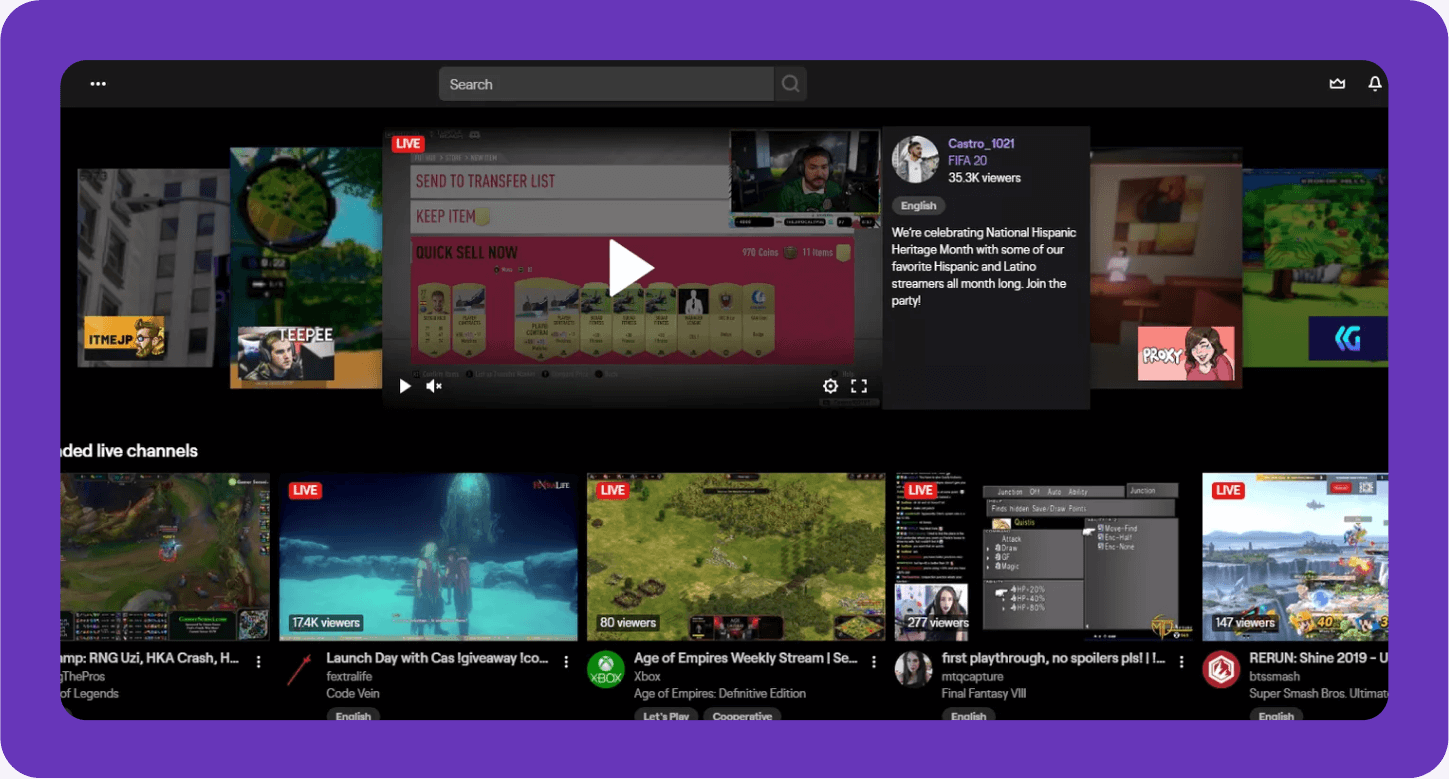Image resolution: width=1449 pixels, height=779 pixels.
Task: Open more options for RNG Uzi stream card
Action: click(x=259, y=662)
